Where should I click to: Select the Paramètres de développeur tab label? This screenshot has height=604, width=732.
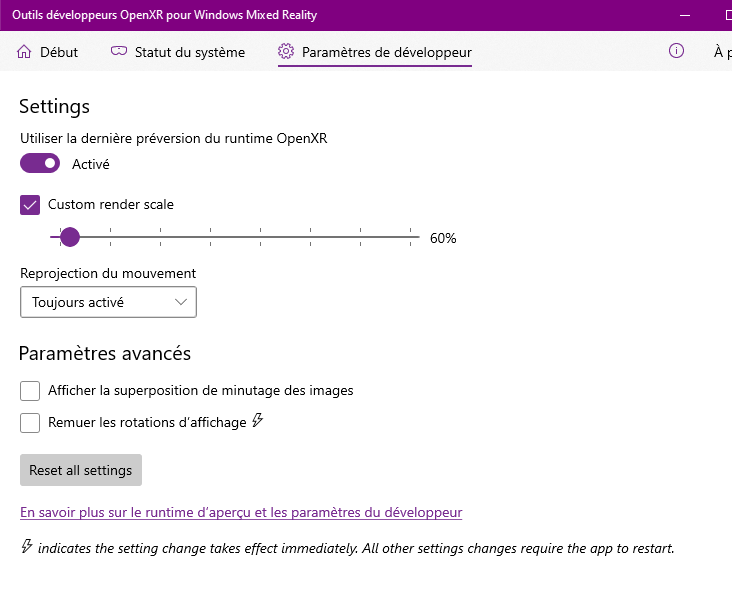(386, 52)
